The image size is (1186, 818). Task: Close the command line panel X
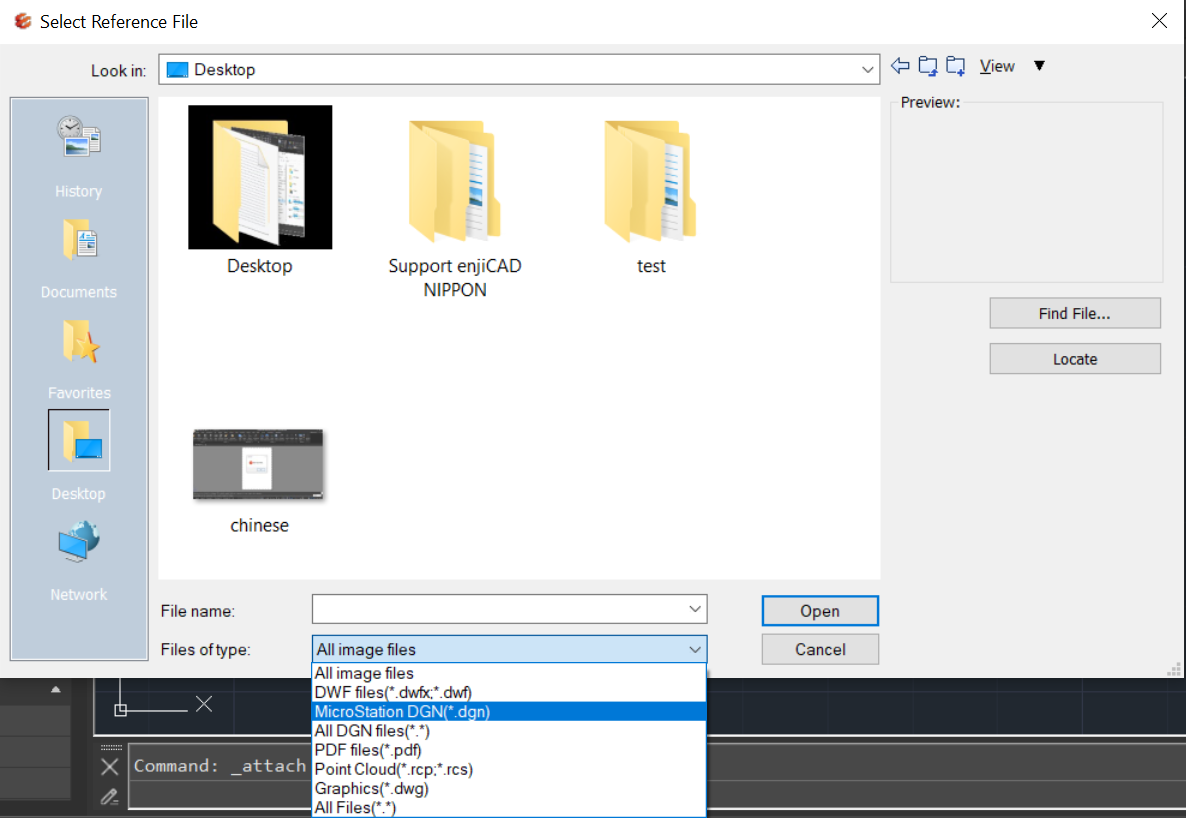[110, 767]
